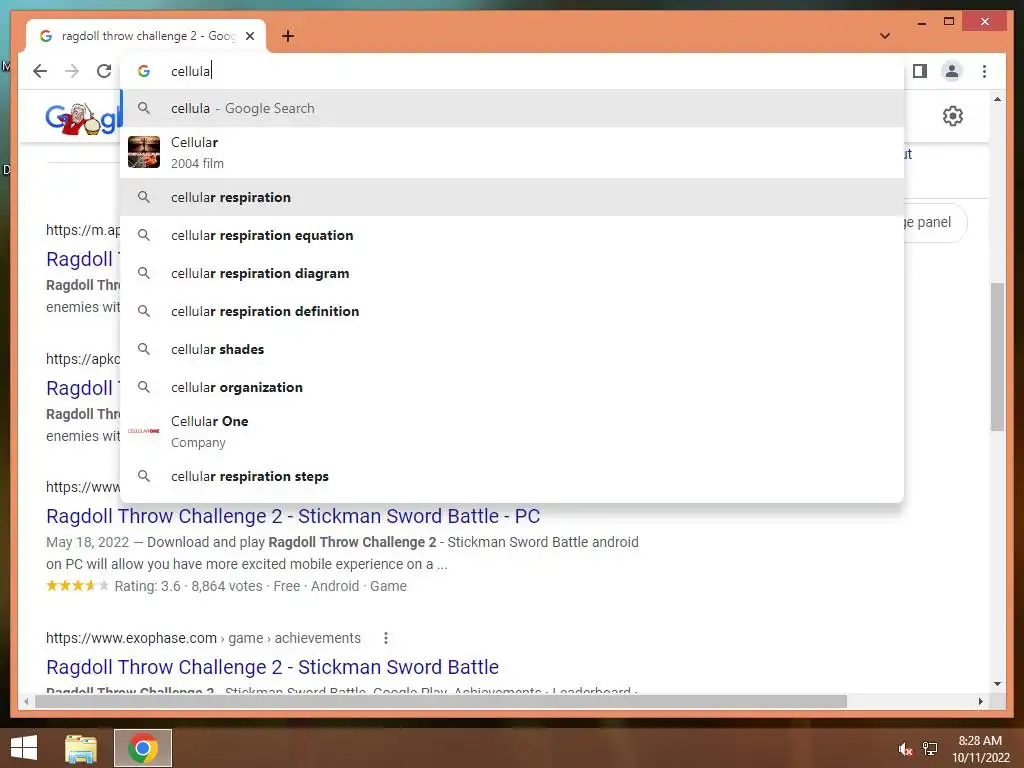Open the tab search dropdown chevron
The width and height of the screenshot is (1024, 768).
885,36
